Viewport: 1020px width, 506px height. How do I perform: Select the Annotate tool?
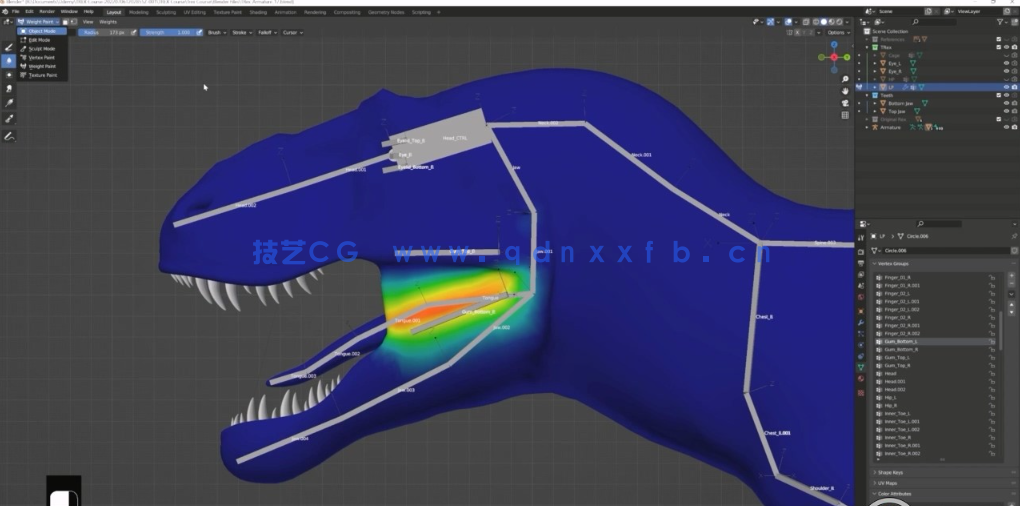point(8,136)
